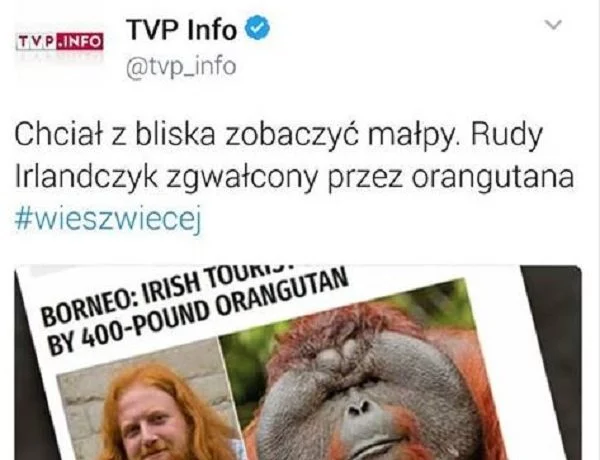The width and height of the screenshot is (600, 460).
Task: Open the @tvp_info handle
Action: [x=181, y=67]
